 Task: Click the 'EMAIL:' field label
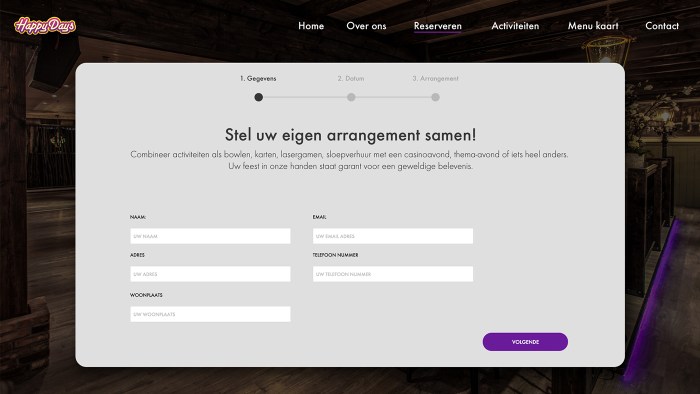tap(319, 217)
